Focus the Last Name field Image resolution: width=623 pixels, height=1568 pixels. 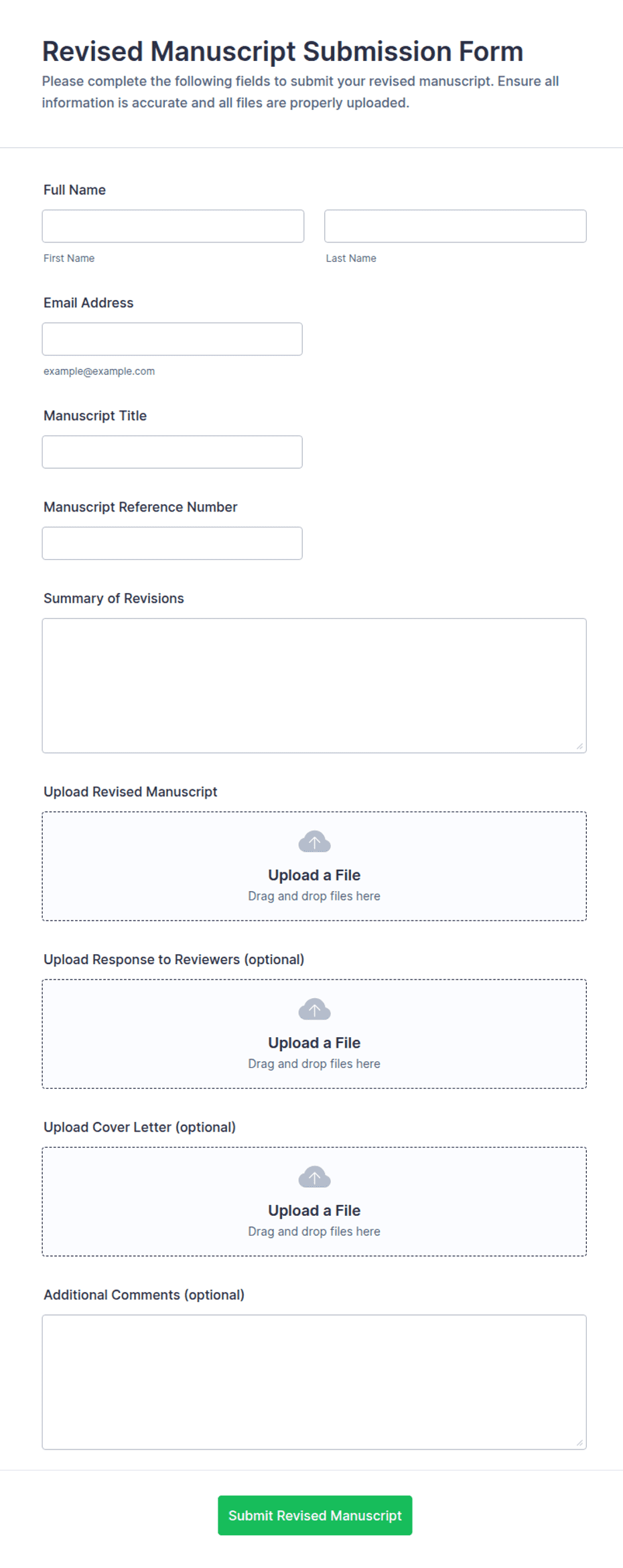coord(456,226)
